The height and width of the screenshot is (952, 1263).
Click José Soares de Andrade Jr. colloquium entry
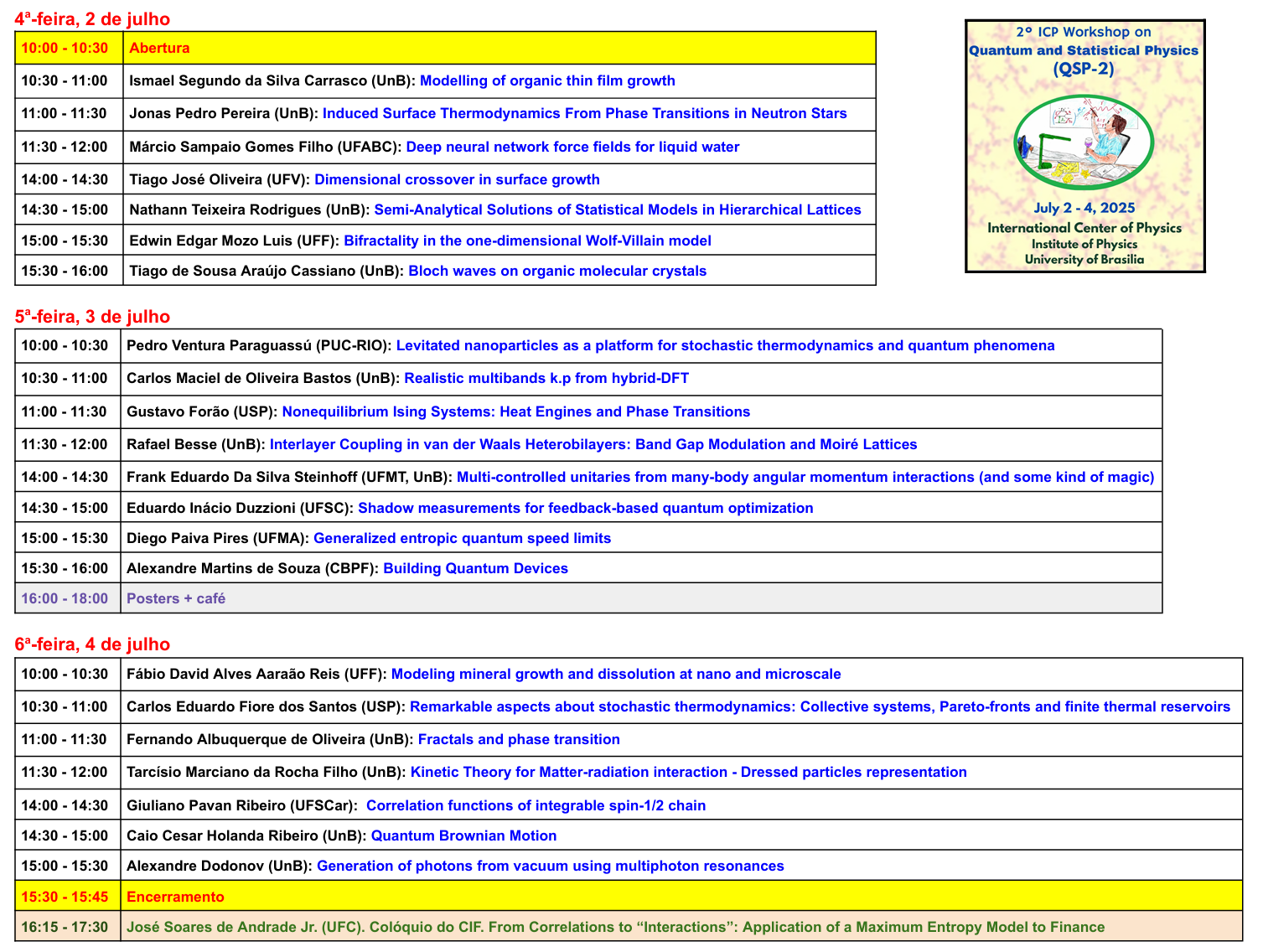(615, 927)
